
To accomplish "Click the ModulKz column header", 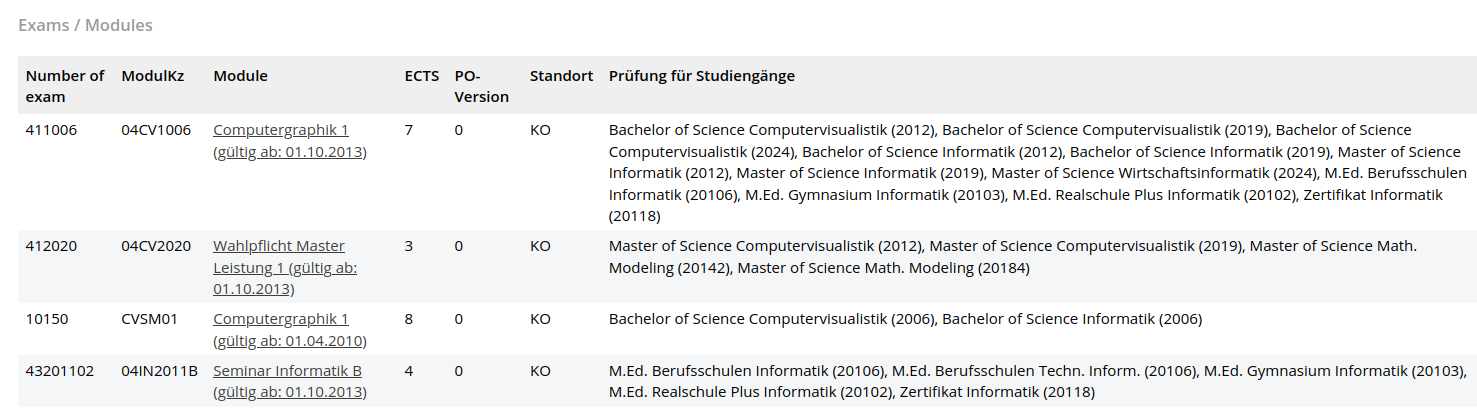I will pyautogui.click(x=151, y=76).
